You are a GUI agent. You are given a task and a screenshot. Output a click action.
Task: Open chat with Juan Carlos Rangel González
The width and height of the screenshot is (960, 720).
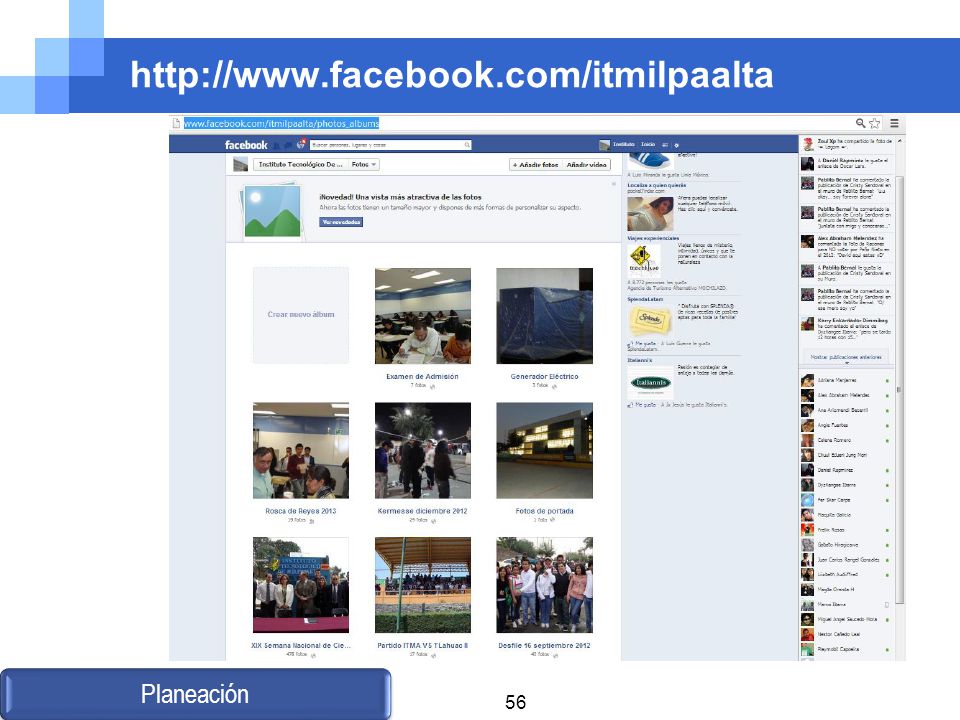point(847,560)
